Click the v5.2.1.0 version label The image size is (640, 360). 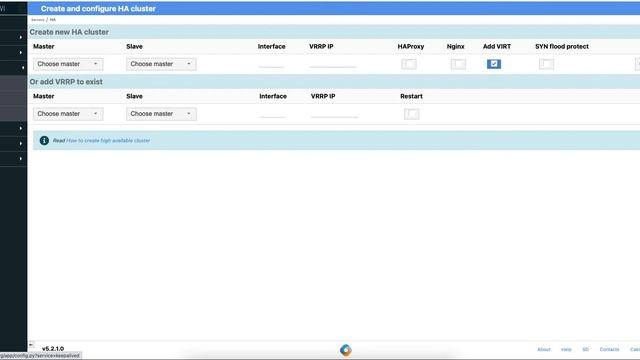click(53, 349)
